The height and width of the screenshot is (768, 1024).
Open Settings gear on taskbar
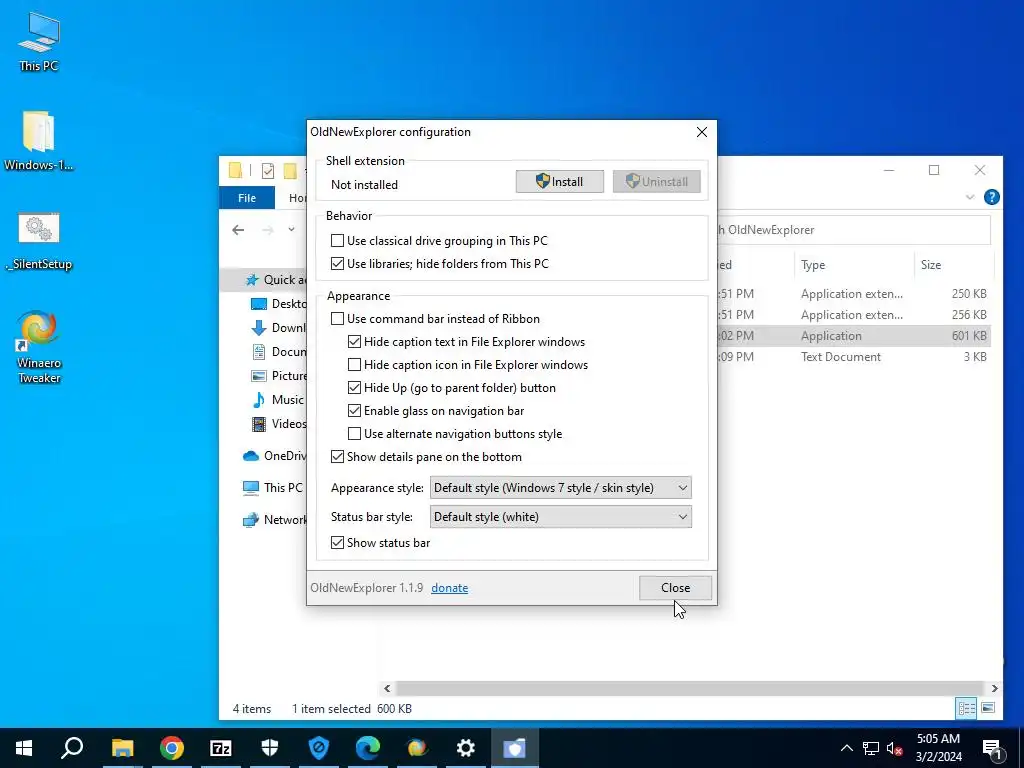click(466, 748)
